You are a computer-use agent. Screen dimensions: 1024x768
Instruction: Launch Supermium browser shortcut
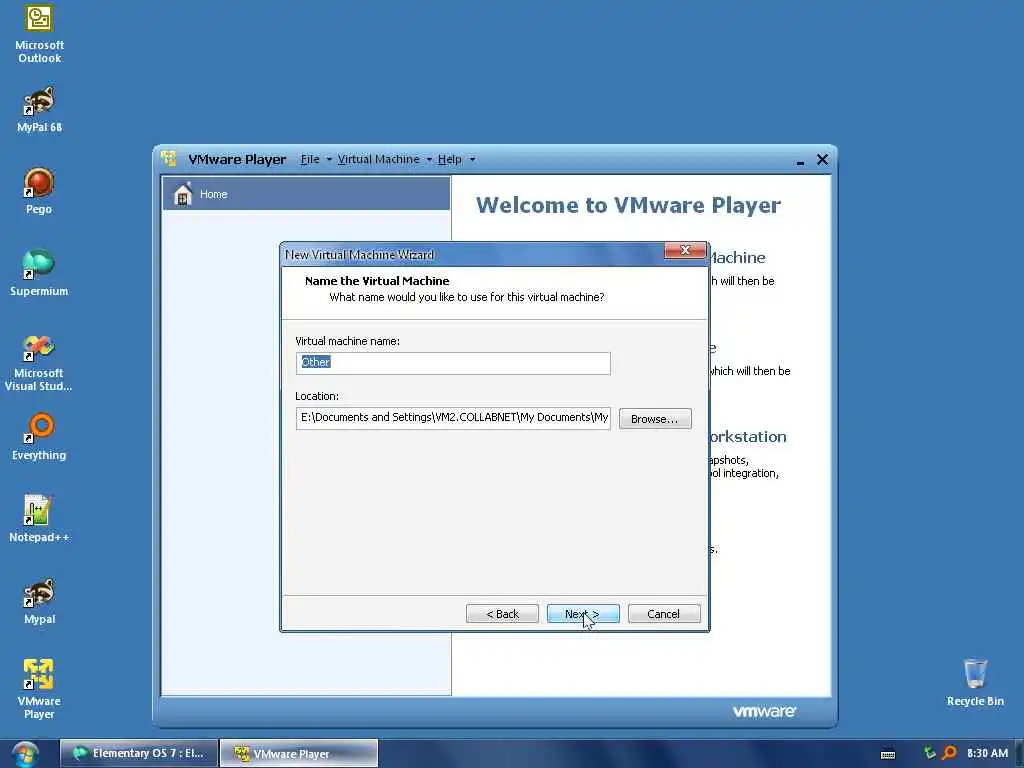39,273
